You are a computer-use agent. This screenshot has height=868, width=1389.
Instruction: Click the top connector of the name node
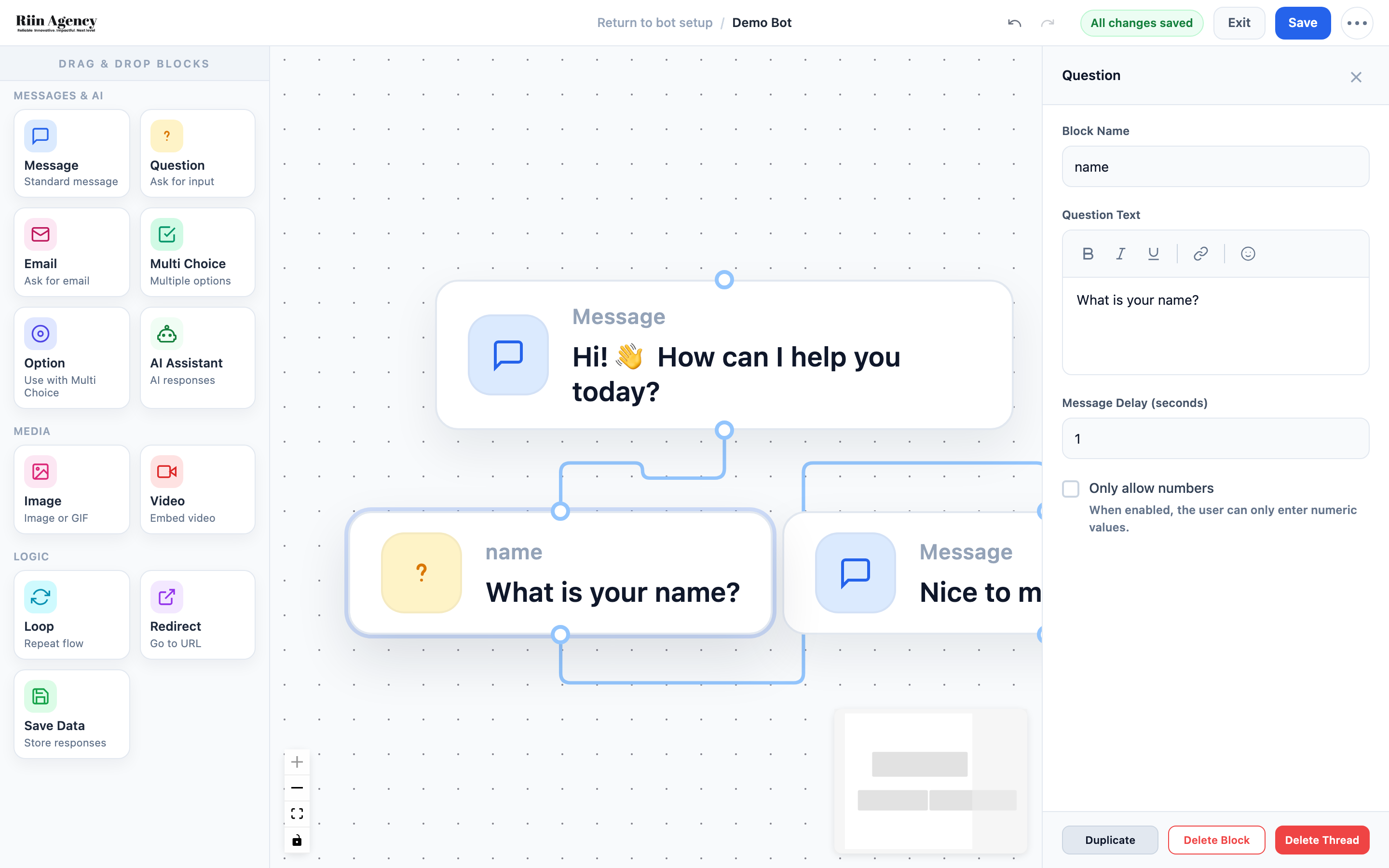click(x=560, y=511)
